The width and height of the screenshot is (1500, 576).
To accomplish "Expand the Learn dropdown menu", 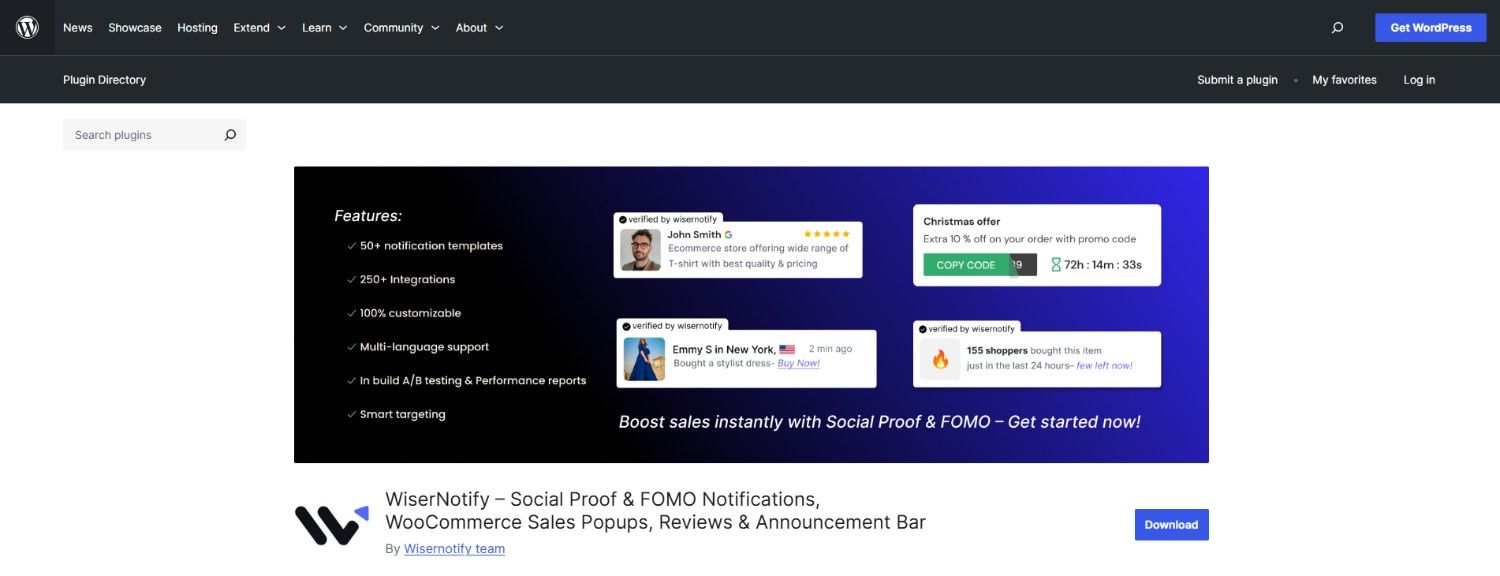I will click(x=324, y=28).
